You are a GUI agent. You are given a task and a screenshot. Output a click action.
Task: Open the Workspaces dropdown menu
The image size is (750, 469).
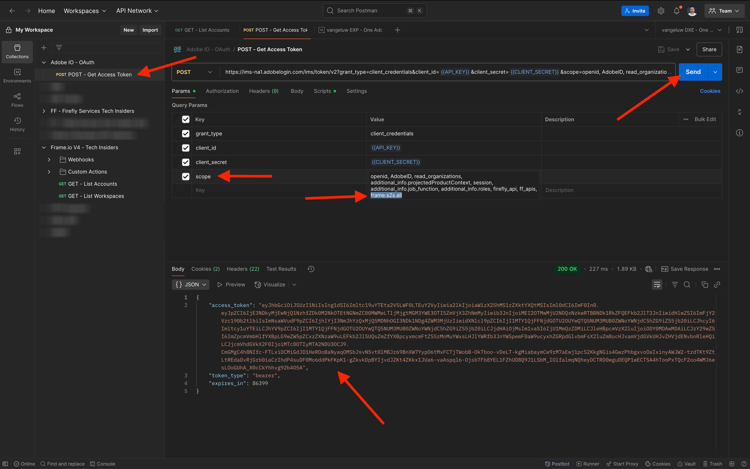coord(85,11)
